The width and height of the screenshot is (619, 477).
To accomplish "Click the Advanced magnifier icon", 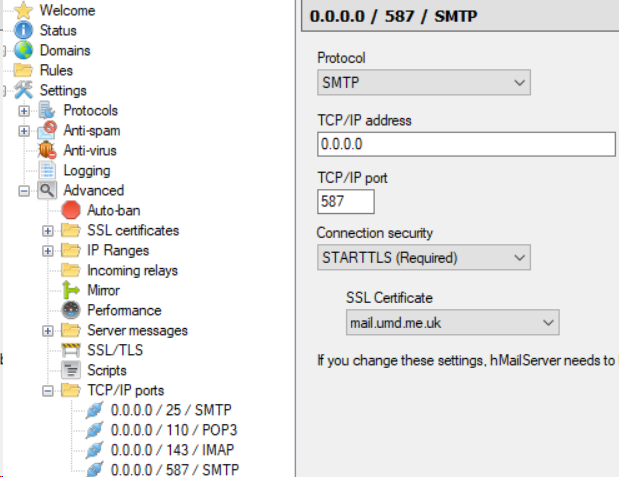I will pyautogui.click(x=47, y=190).
